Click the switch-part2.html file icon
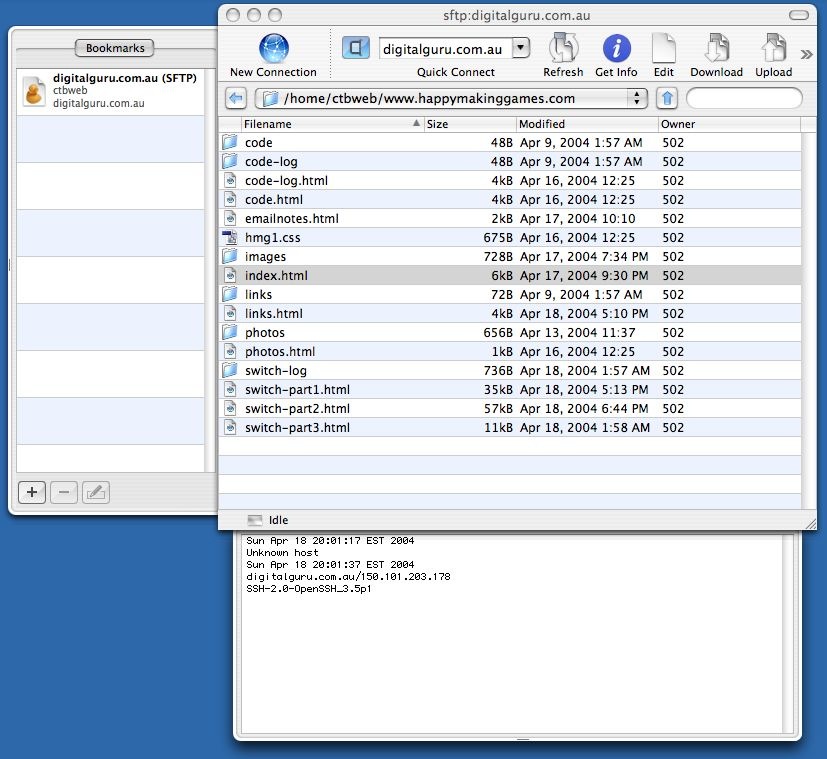This screenshot has height=759, width=827. point(230,408)
